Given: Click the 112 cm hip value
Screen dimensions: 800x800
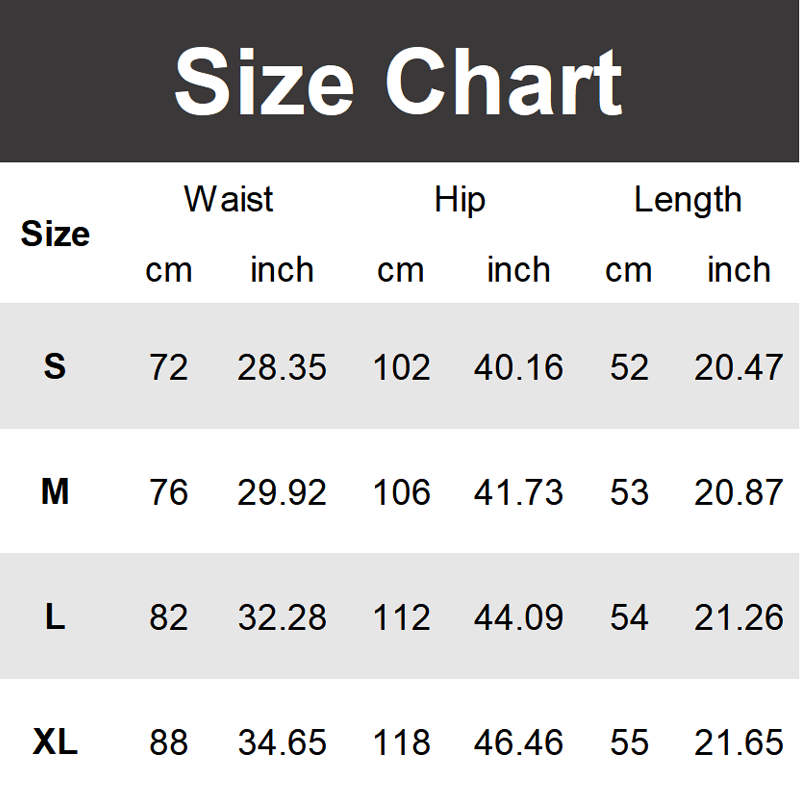Looking at the screenshot, I should click(401, 617).
